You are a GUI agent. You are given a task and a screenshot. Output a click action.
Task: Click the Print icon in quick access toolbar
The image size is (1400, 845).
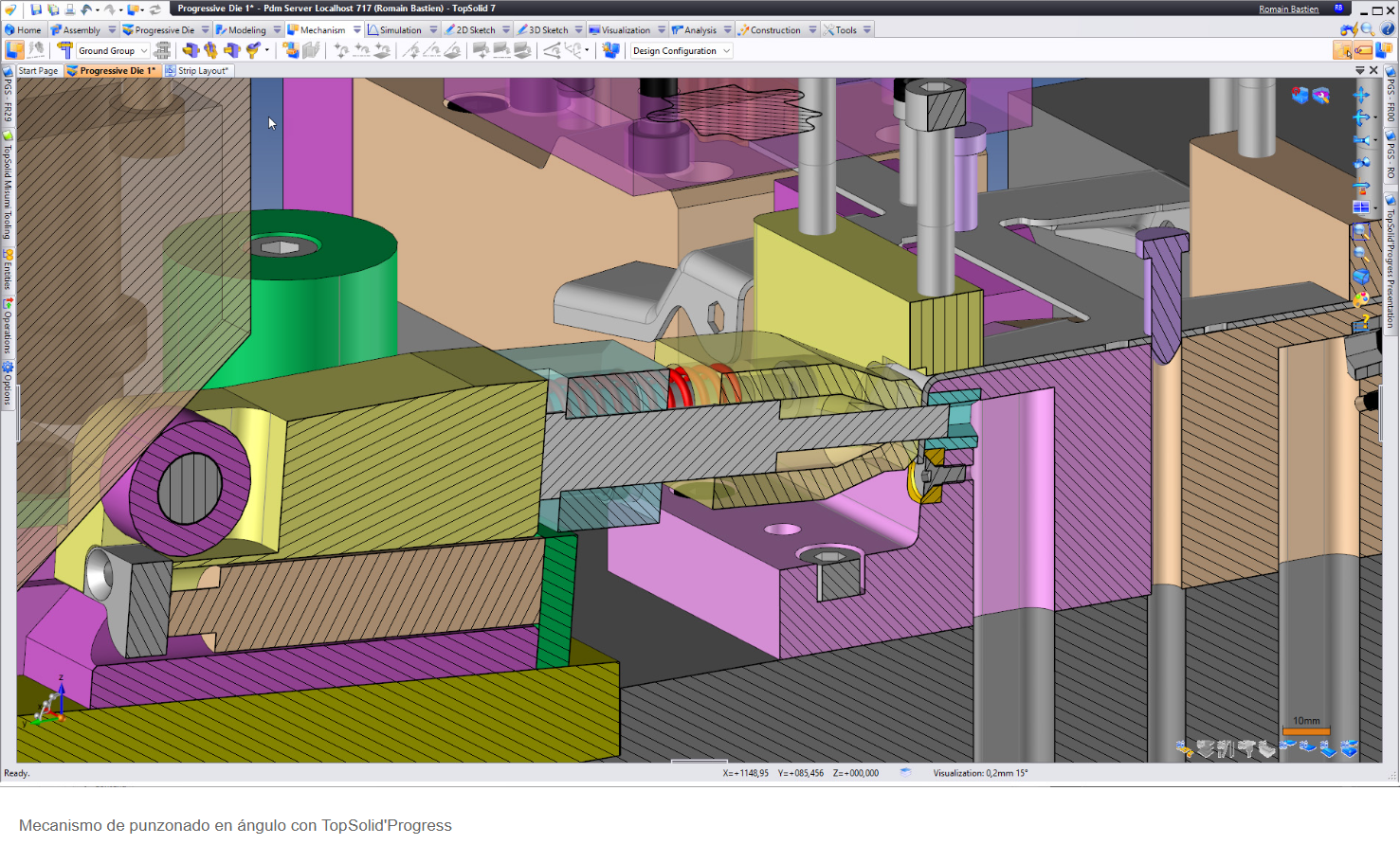coord(69,9)
